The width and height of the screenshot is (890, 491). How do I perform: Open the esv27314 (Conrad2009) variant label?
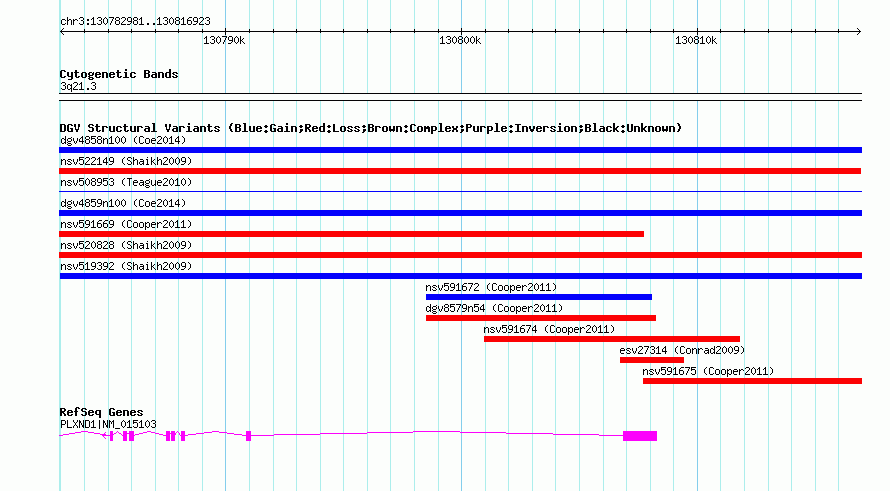[682, 350]
